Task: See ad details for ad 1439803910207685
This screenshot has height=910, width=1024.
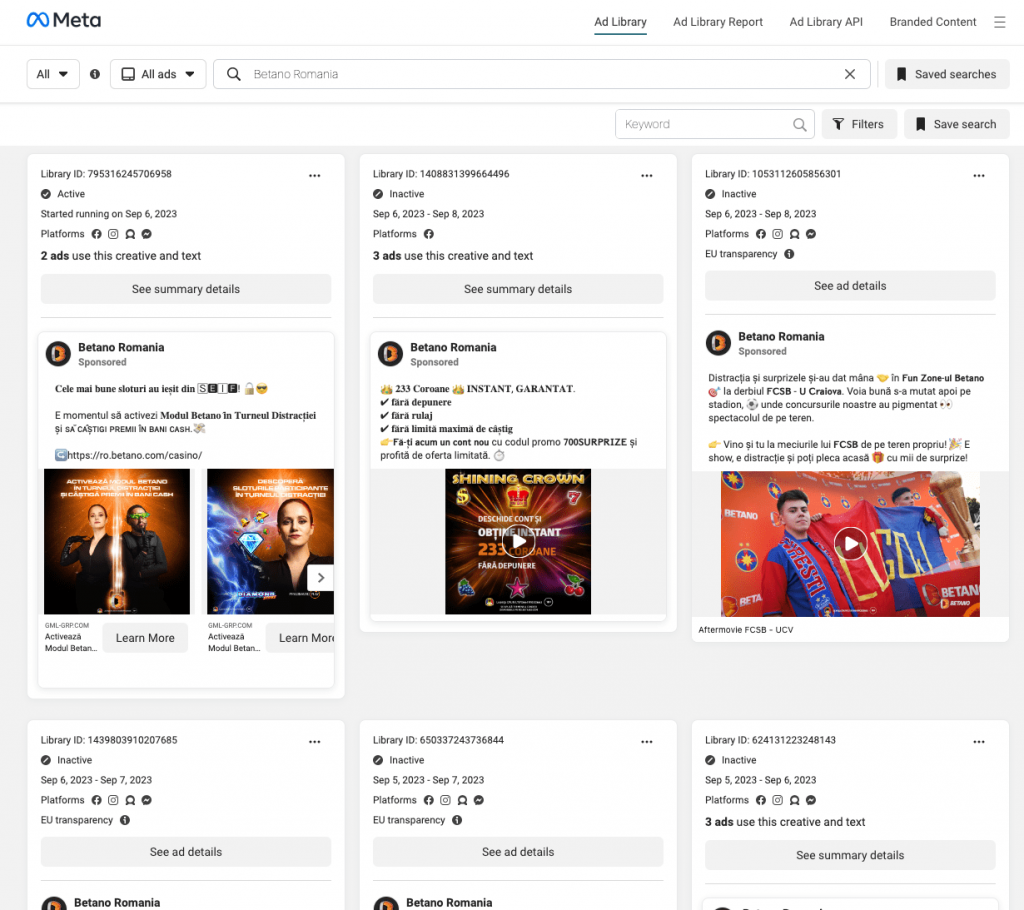Action: click(185, 852)
